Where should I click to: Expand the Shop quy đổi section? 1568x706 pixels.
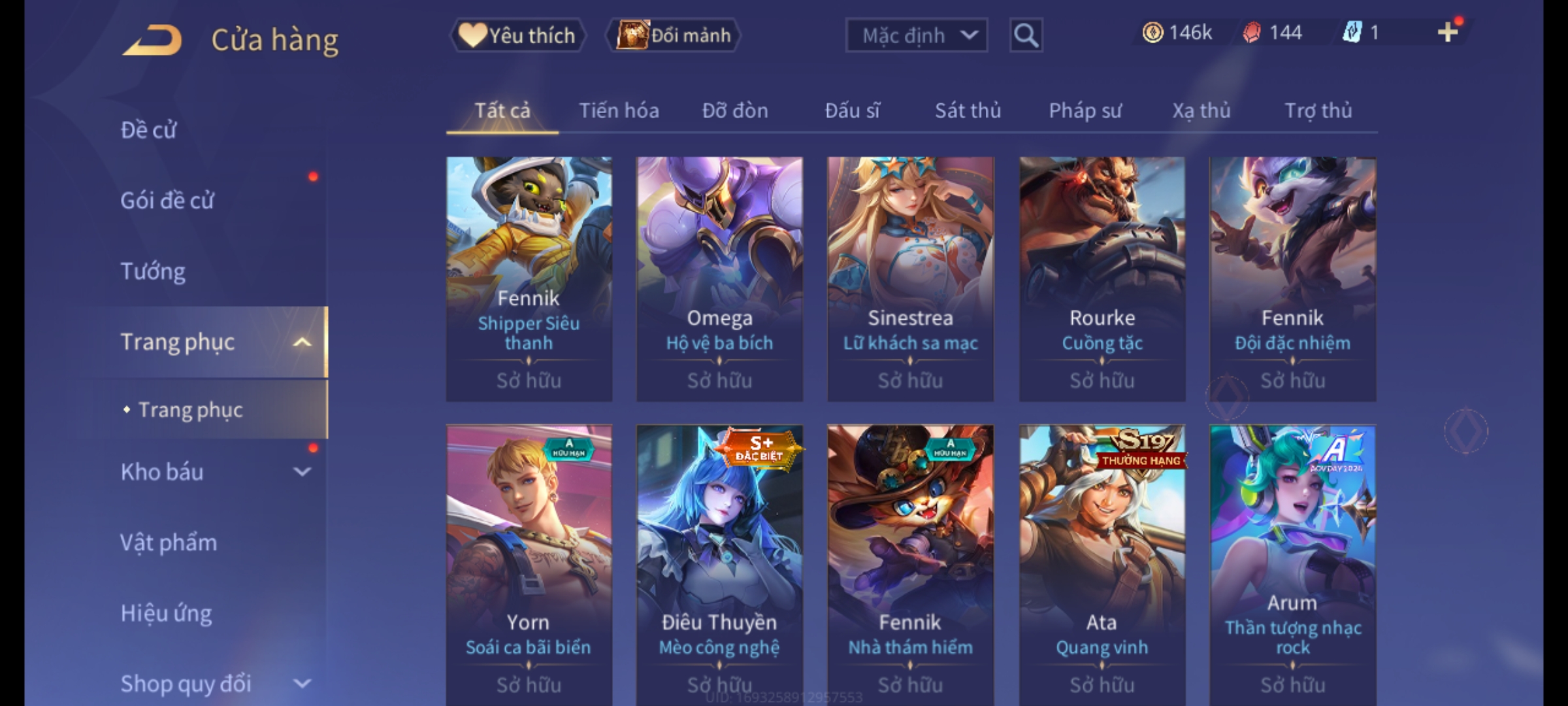[302, 684]
